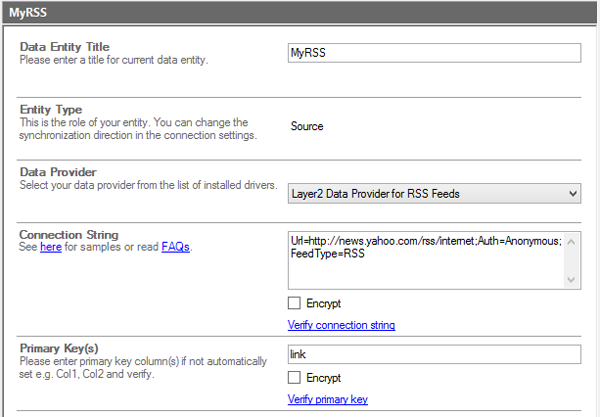Click the Primary Key(s) input field

(x=433, y=354)
